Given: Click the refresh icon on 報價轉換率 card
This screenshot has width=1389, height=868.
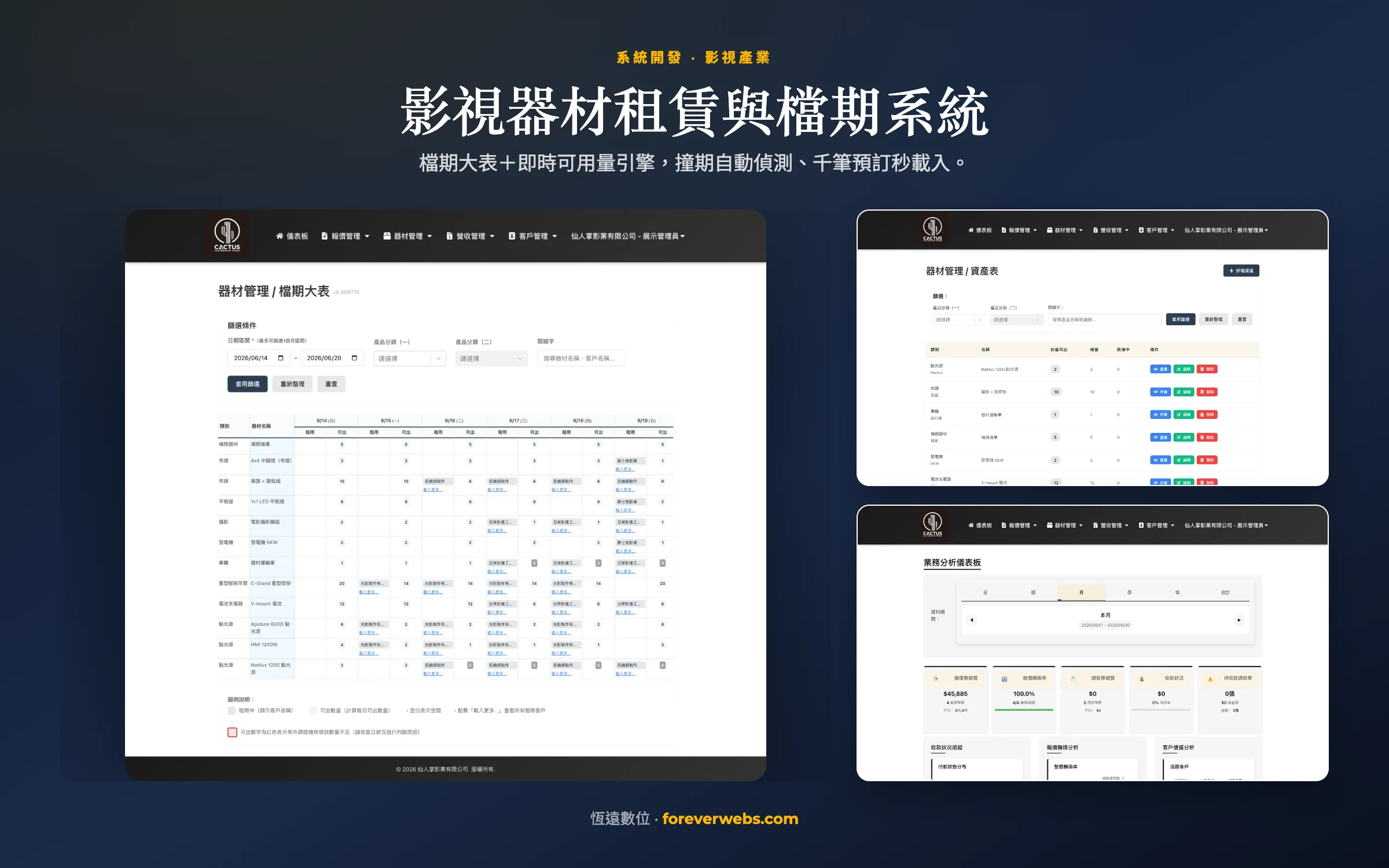Looking at the screenshot, I should tap(1004, 679).
